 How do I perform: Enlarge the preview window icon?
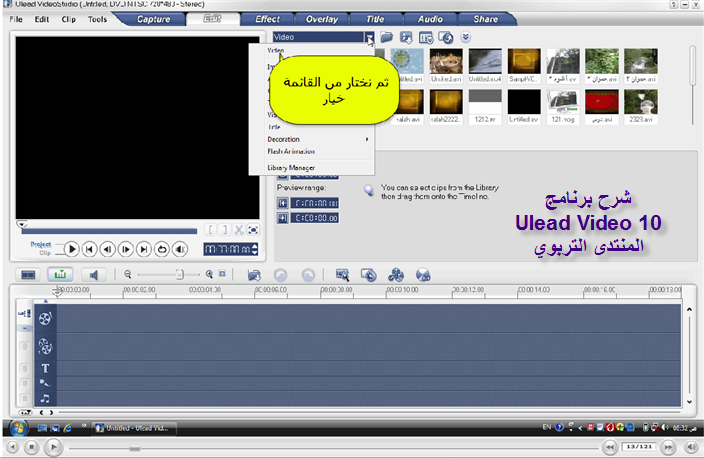[x=253, y=230]
